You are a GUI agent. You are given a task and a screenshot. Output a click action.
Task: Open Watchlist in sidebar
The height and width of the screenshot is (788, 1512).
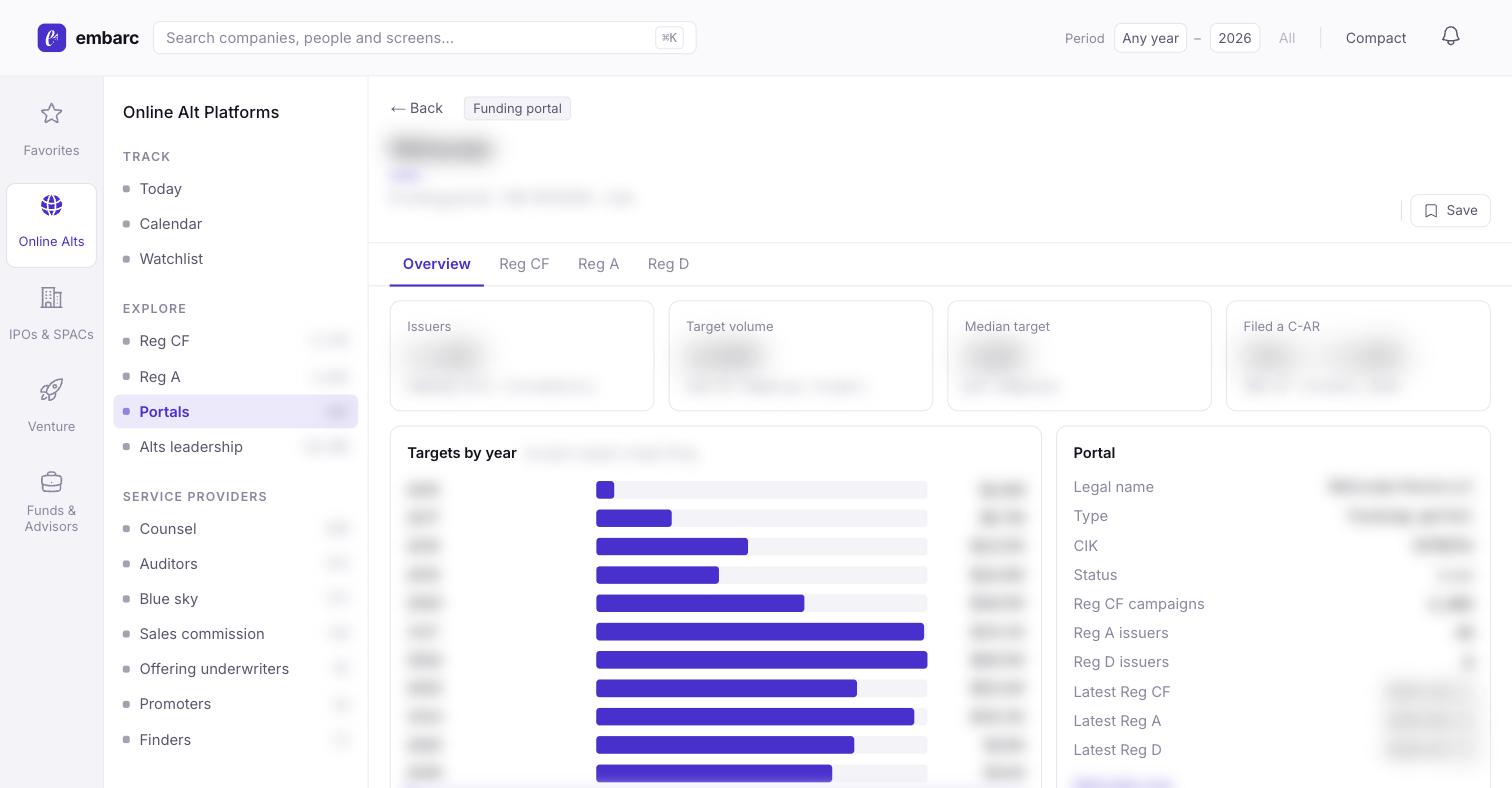point(235,259)
